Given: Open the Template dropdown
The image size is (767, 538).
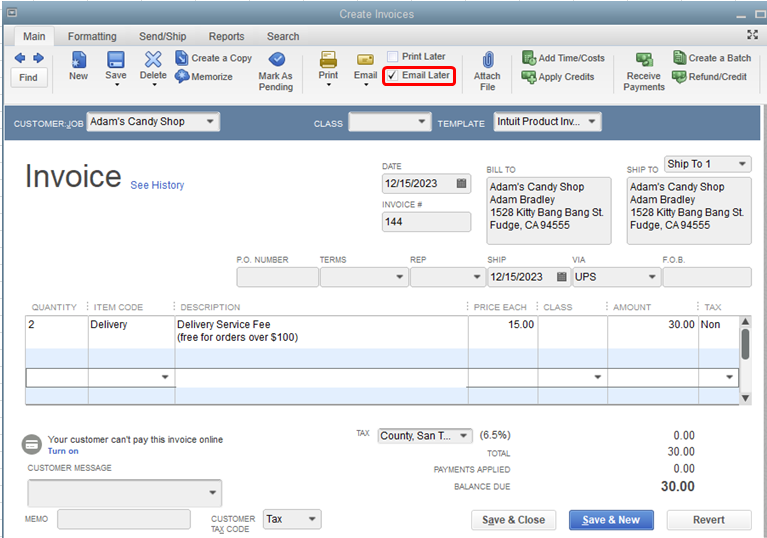Looking at the screenshot, I should pyautogui.click(x=592, y=121).
